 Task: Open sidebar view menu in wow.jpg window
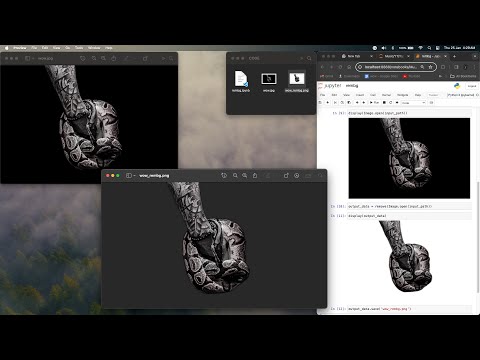(29, 58)
